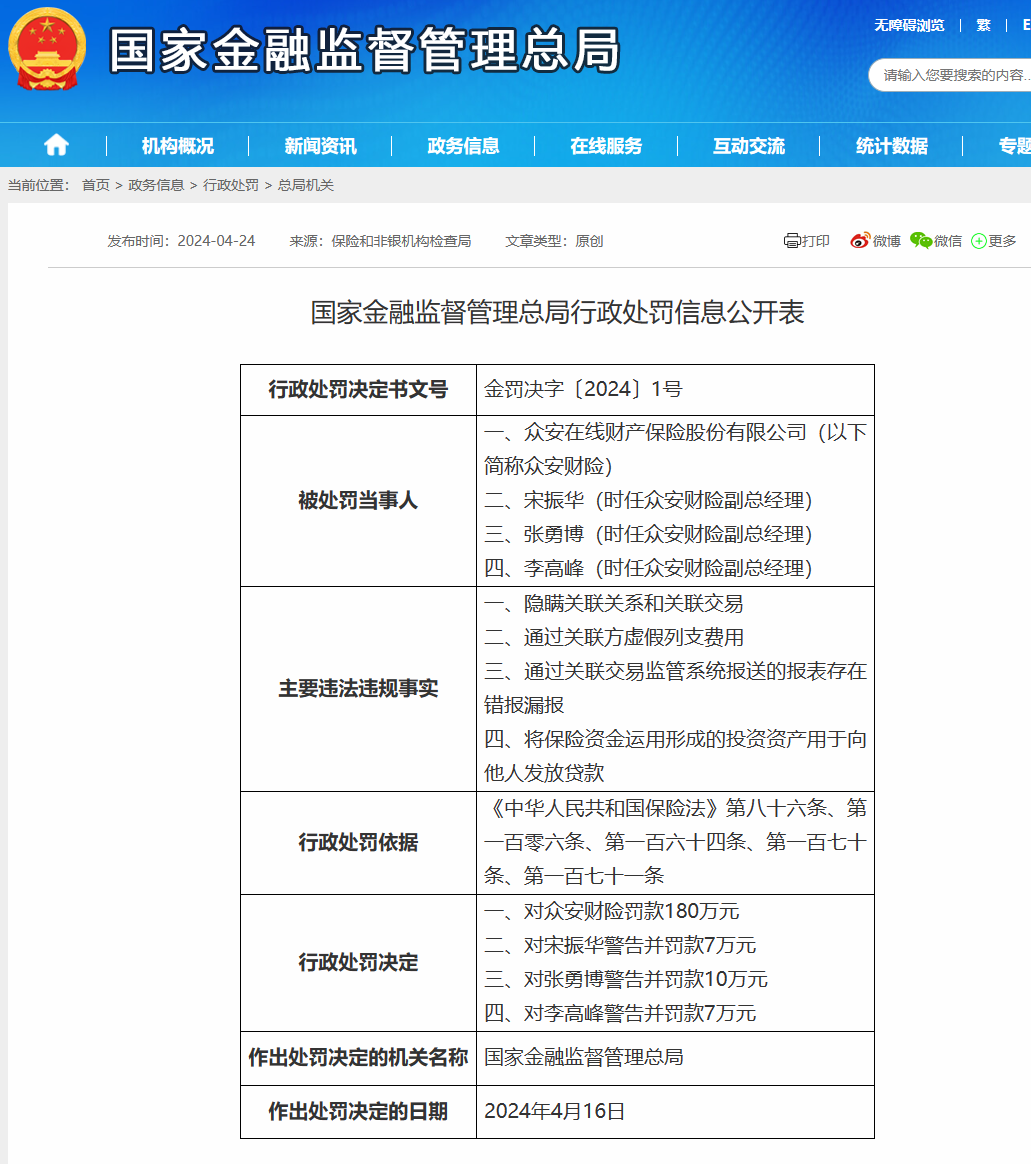Open the 机构概况 menu
The image size is (1031, 1164).
pyautogui.click(x=177, y=146)
